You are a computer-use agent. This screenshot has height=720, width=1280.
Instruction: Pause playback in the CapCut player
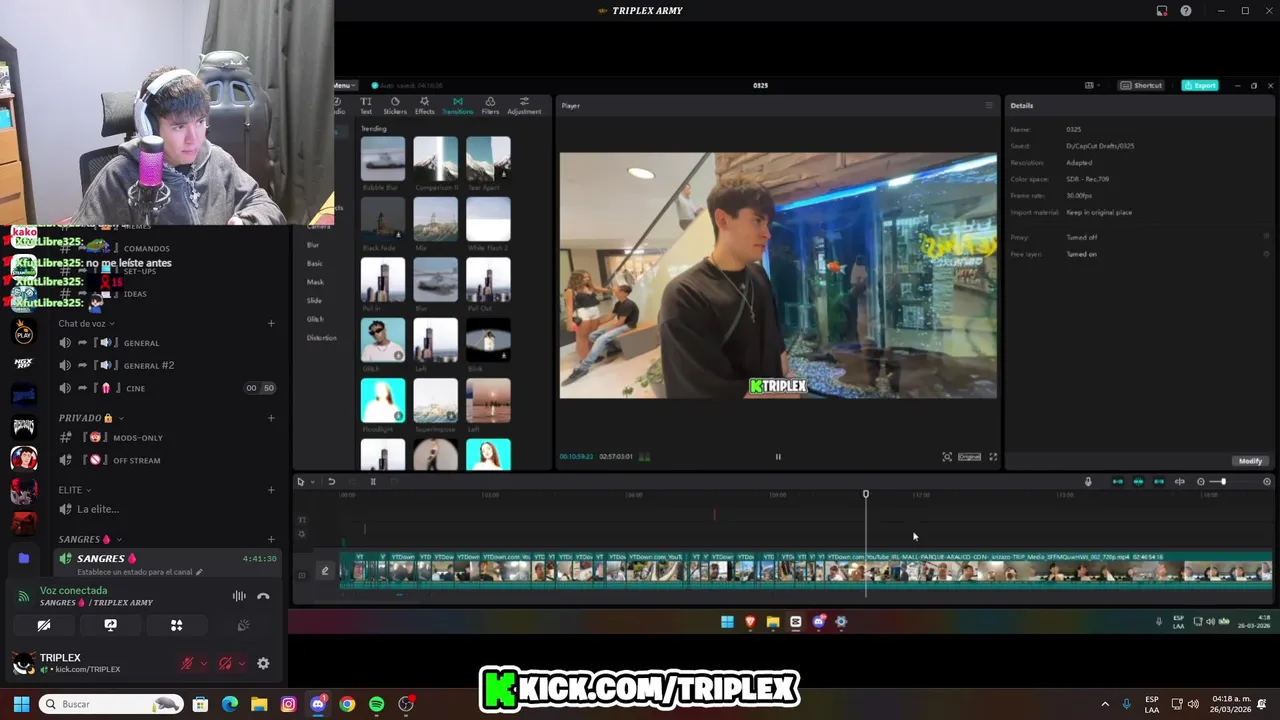point(778,457)
